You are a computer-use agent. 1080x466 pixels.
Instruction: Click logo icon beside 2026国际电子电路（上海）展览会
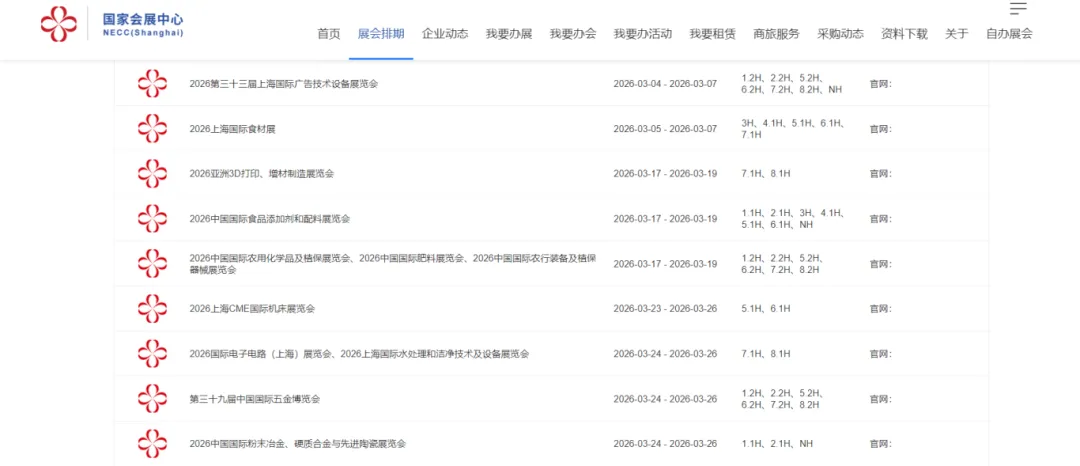(x=152, y=354)
